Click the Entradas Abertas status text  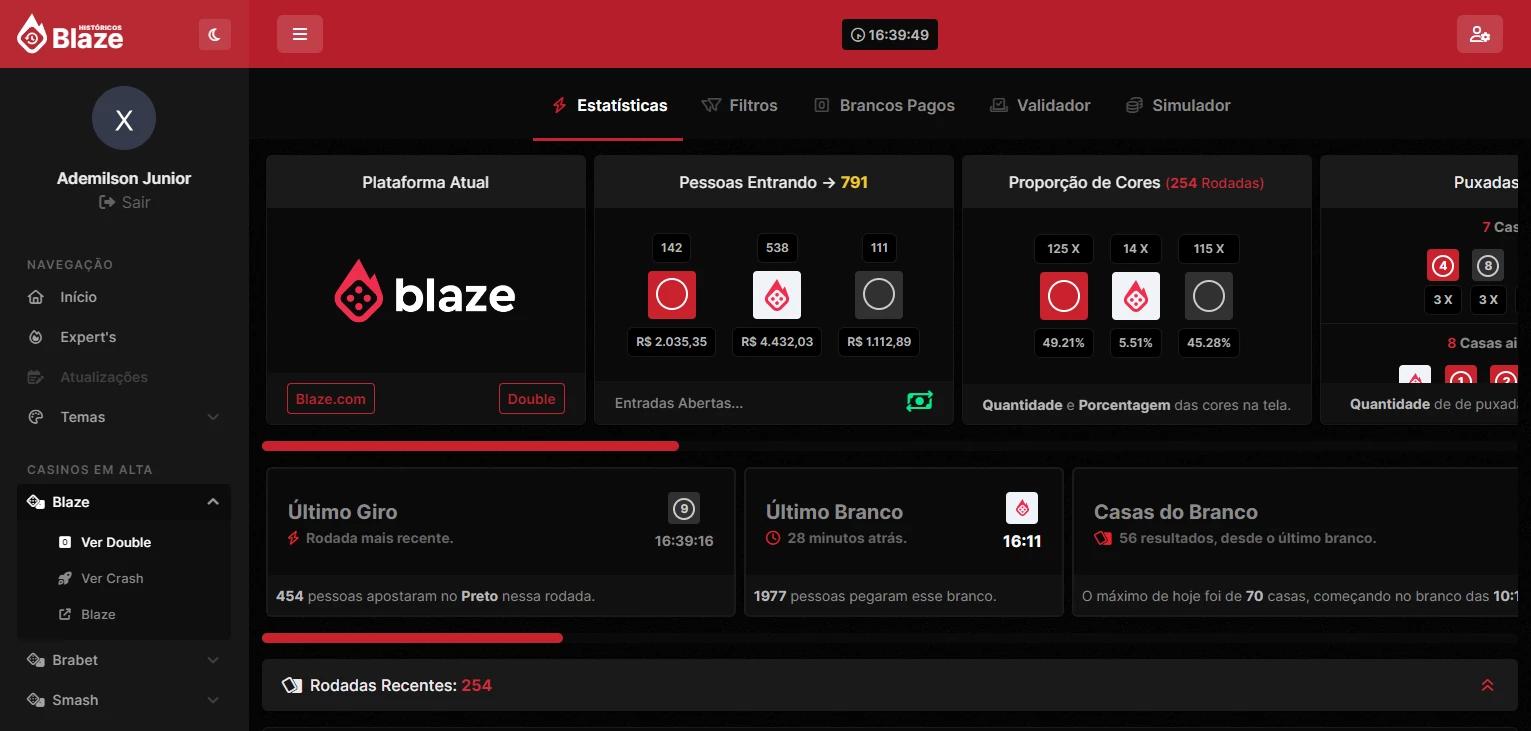[679, 403]
